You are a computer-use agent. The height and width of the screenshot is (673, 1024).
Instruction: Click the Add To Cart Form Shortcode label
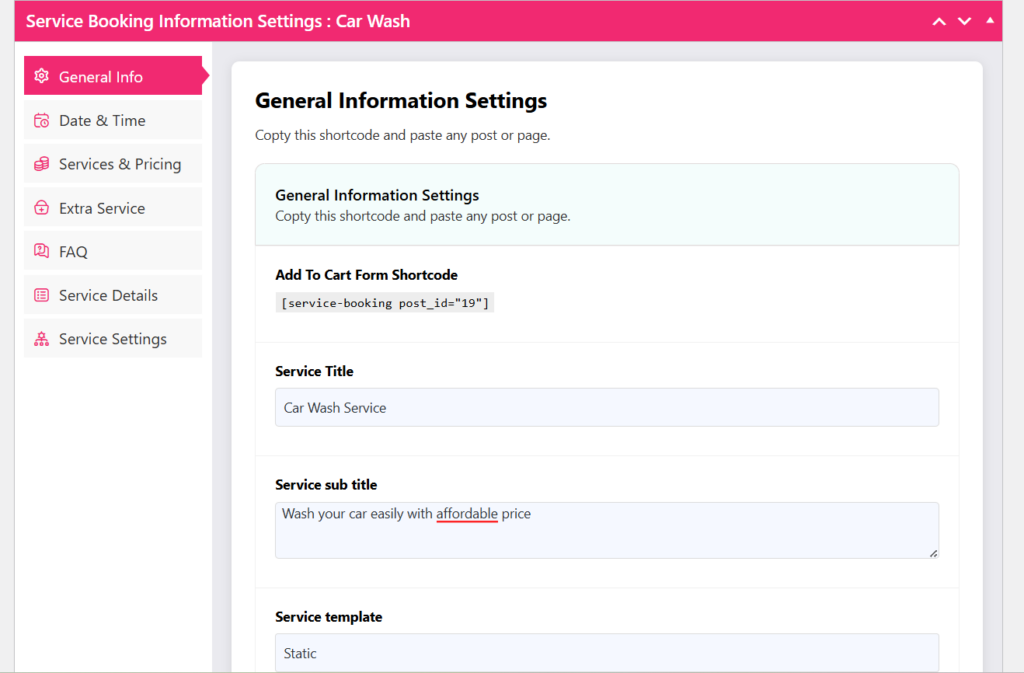point(366,275)
